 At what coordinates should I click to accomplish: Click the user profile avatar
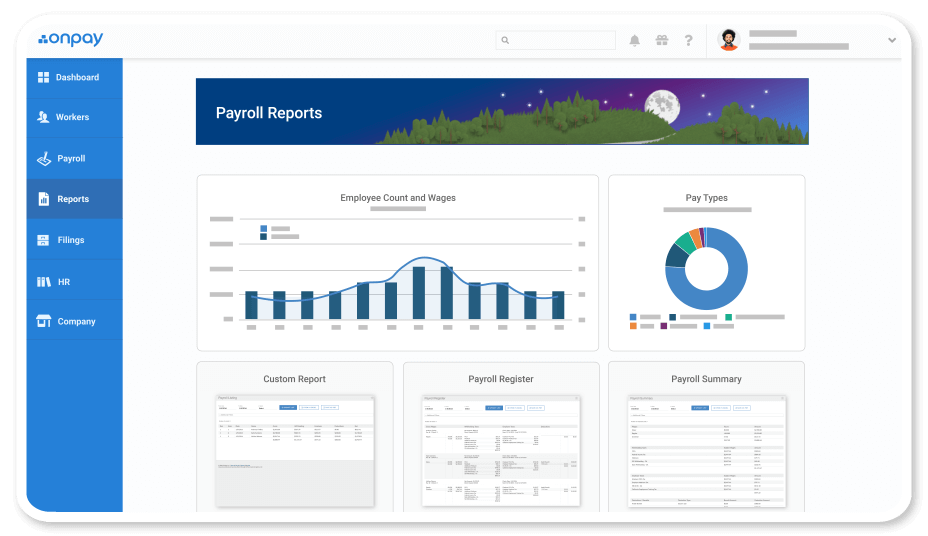729,41
